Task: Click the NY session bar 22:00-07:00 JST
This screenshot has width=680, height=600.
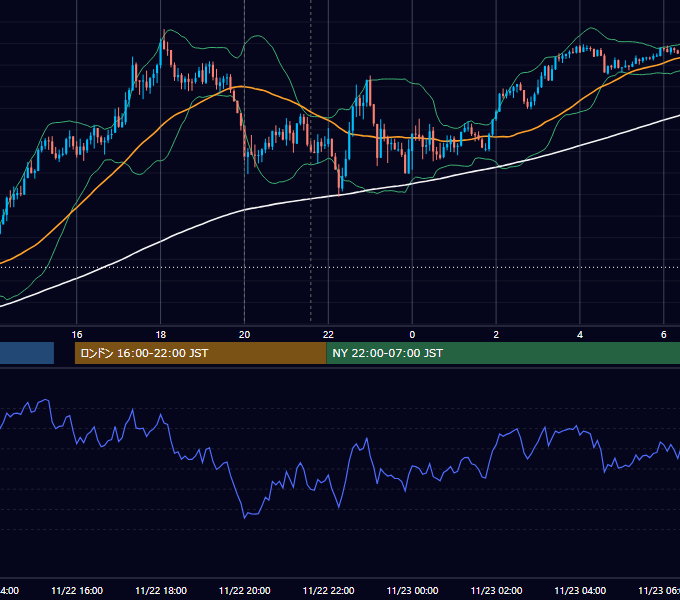Action: coord(503,353)
